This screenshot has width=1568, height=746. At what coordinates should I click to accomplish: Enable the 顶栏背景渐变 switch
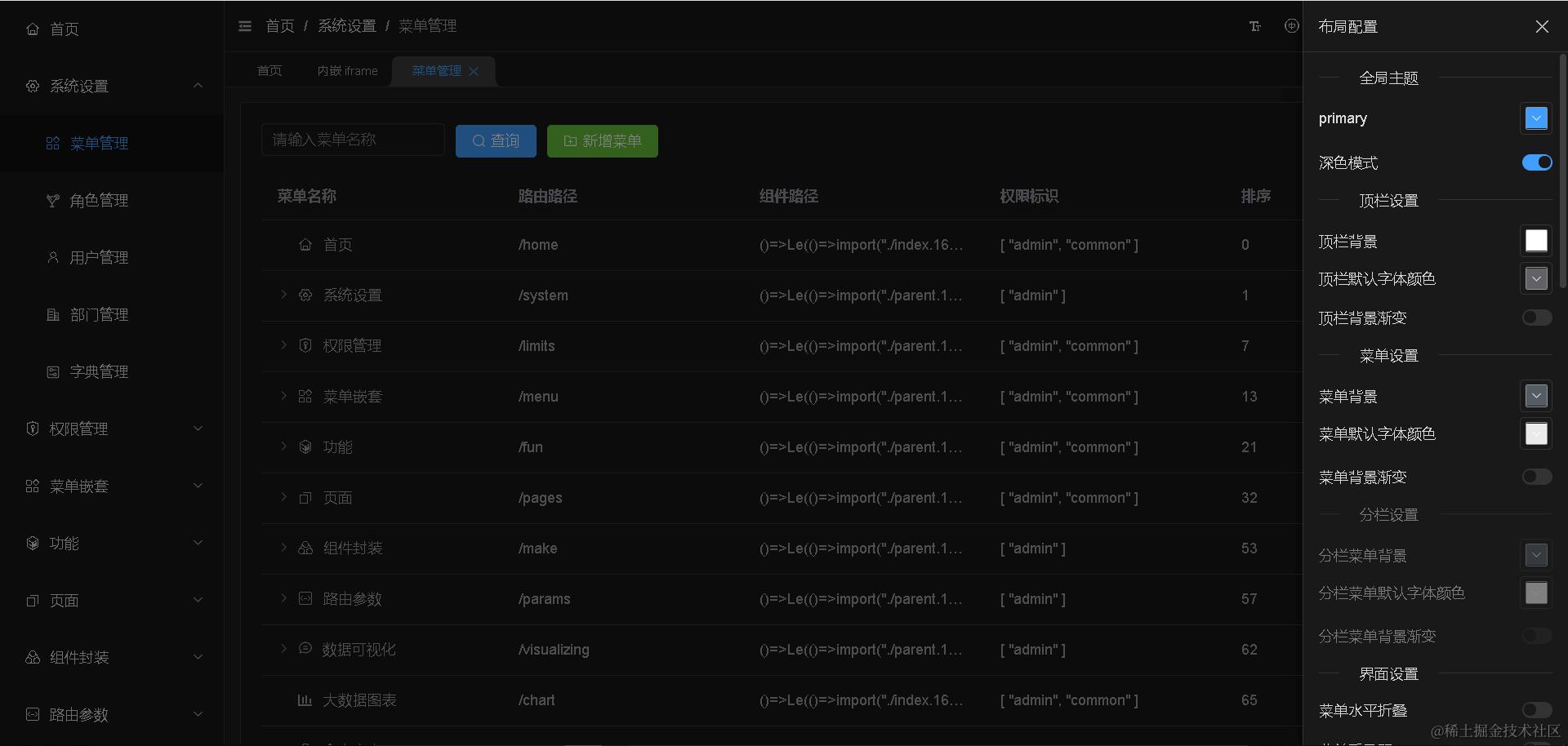[x=1537, y=317]
